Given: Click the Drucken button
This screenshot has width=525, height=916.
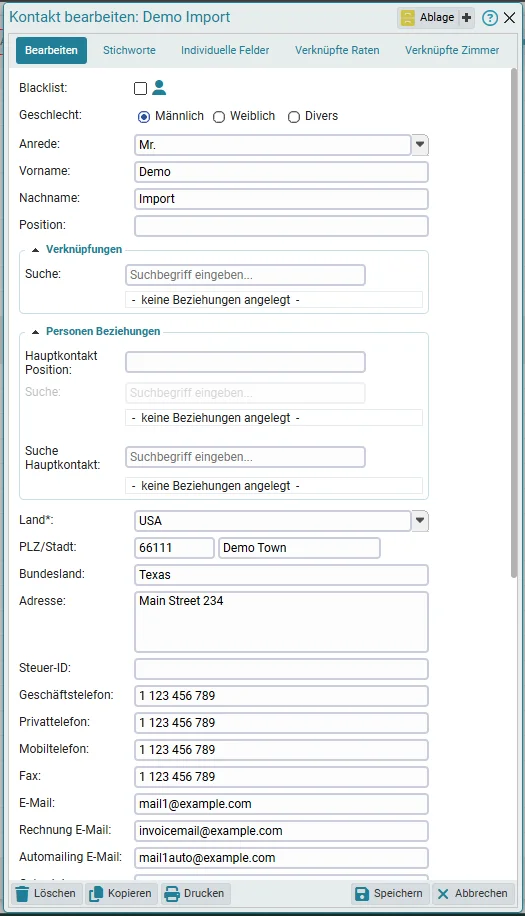Looking at the screenshot, I should pos(195,893).
